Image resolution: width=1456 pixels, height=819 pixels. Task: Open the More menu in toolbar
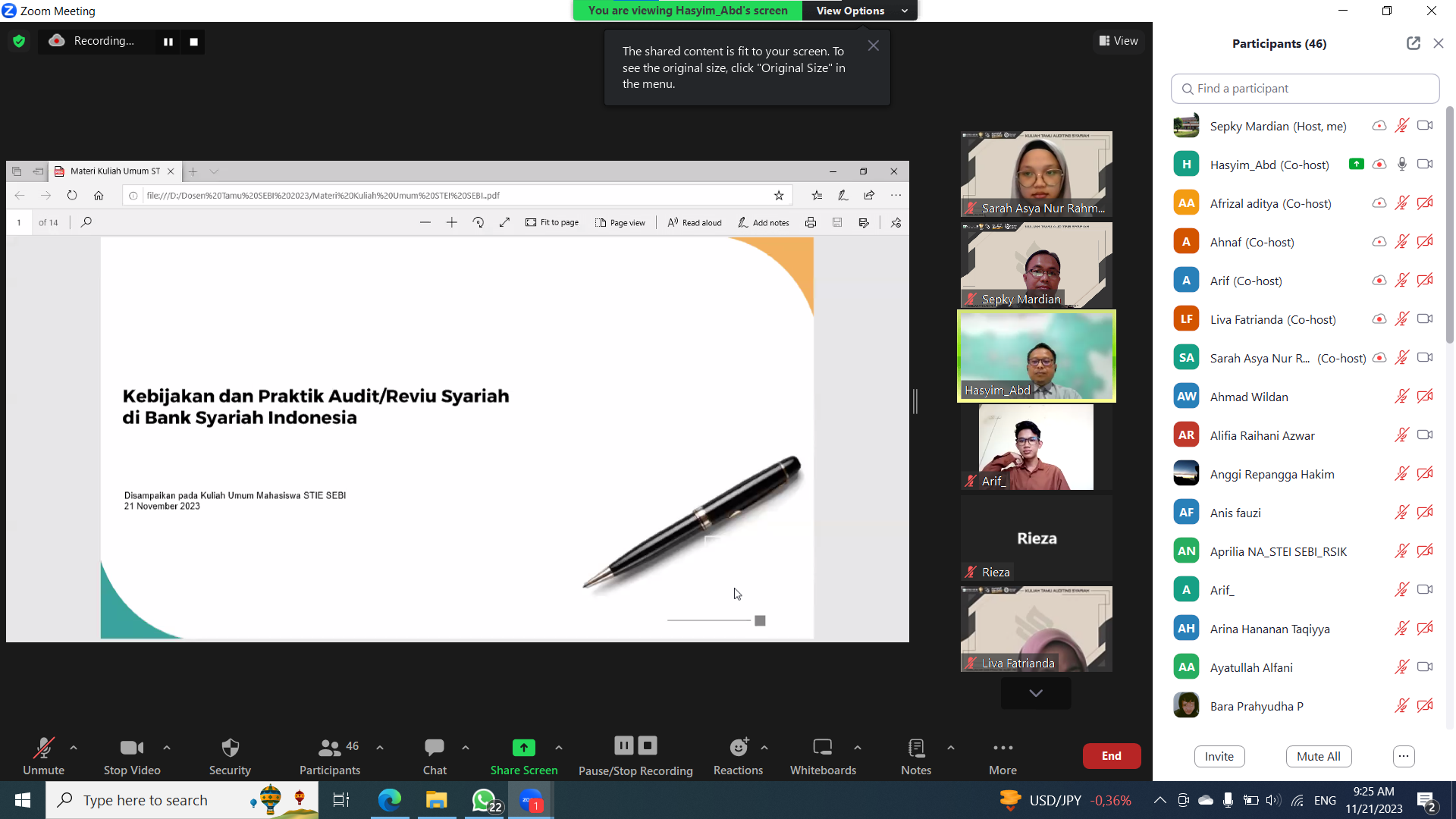point(1003,748)
